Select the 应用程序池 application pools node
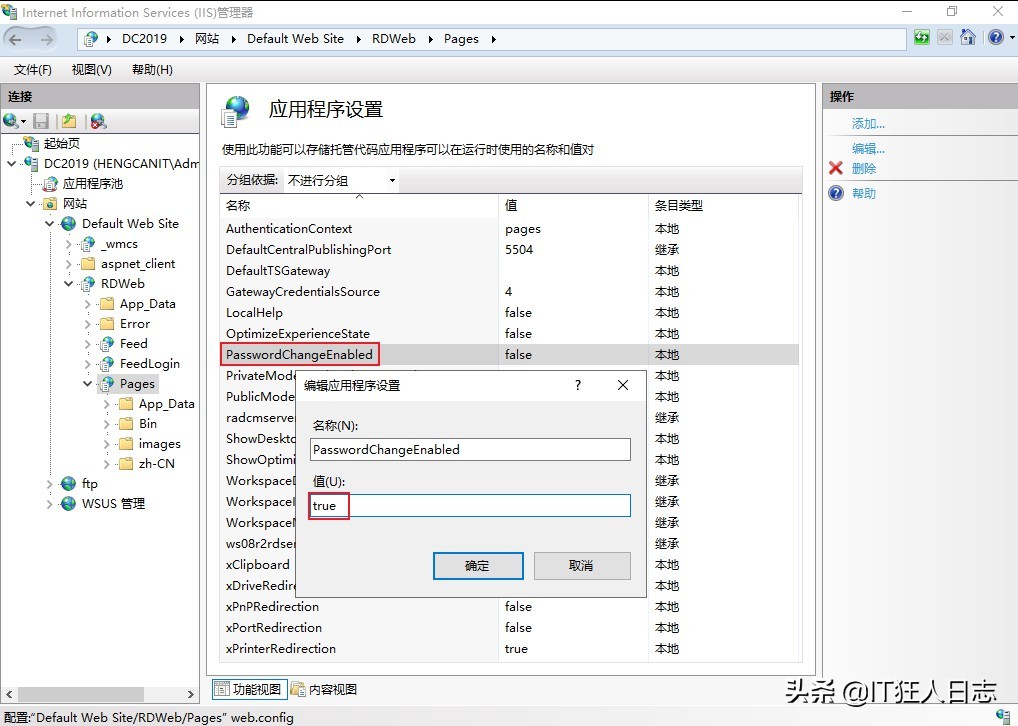This screenshot has height=726, width=1018. pos(92,184)
